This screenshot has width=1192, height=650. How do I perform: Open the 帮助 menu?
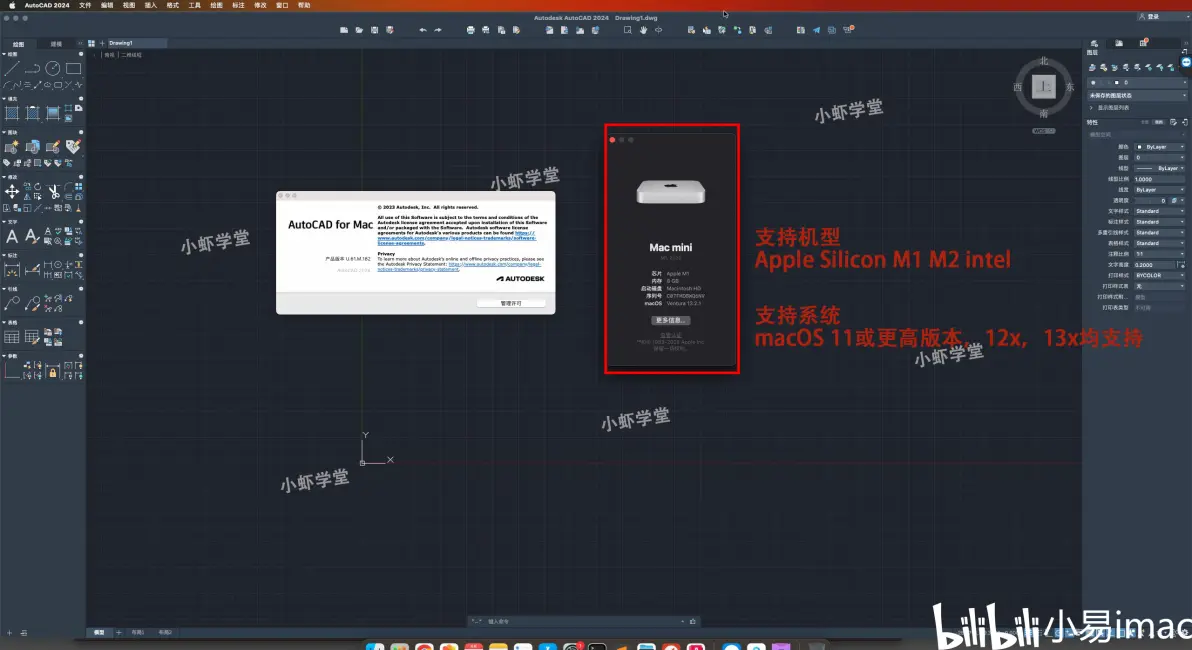tap(304, 5)
